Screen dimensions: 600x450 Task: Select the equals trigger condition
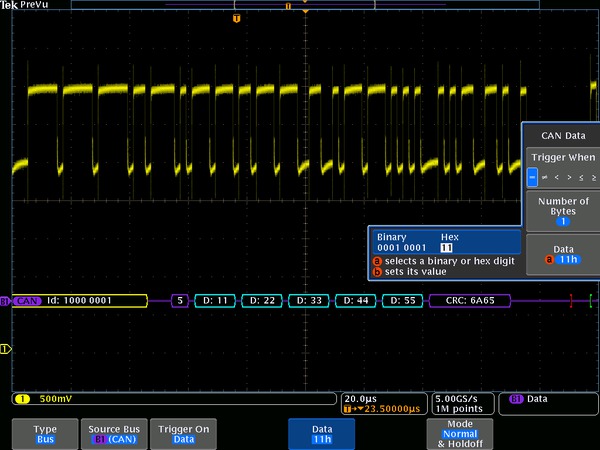(533, 178)
